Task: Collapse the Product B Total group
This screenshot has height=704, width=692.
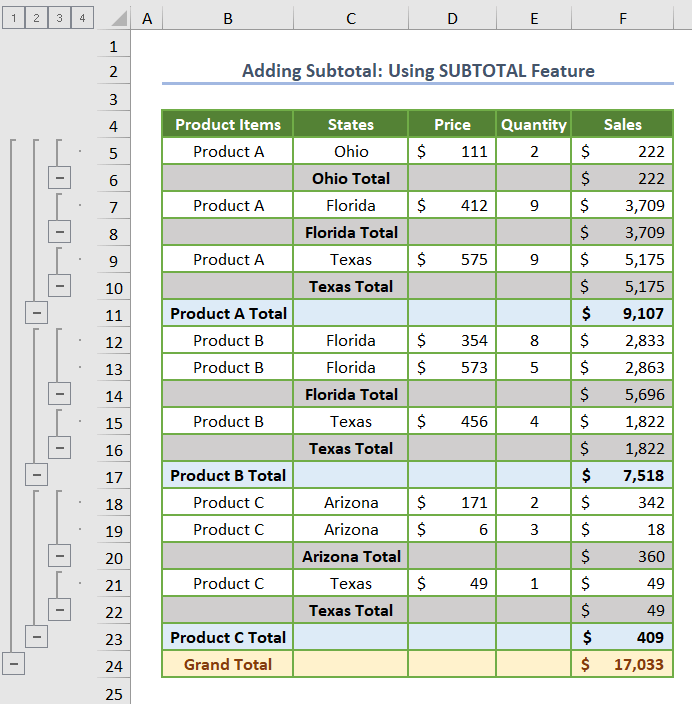Action: (x=37, y=475)
